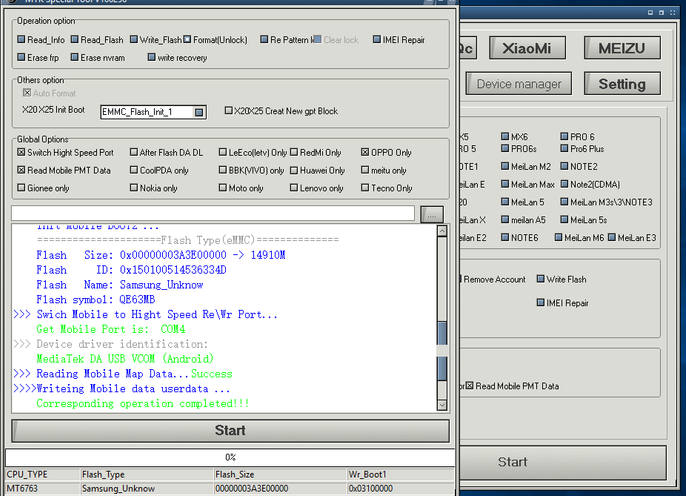
Task: Open the MEIZU section in back window
Action: [x=622, y=48]
